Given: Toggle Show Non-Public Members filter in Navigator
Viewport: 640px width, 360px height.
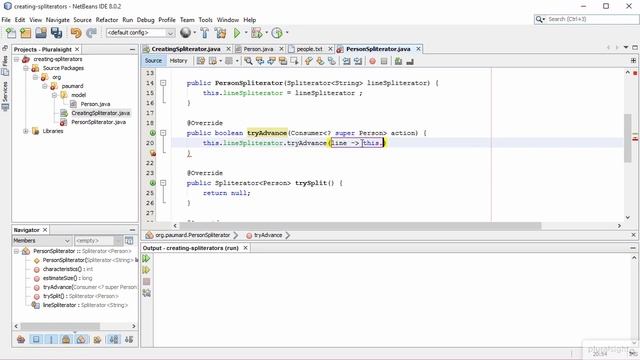Looking at the screenshot, I should click(66, 339).
